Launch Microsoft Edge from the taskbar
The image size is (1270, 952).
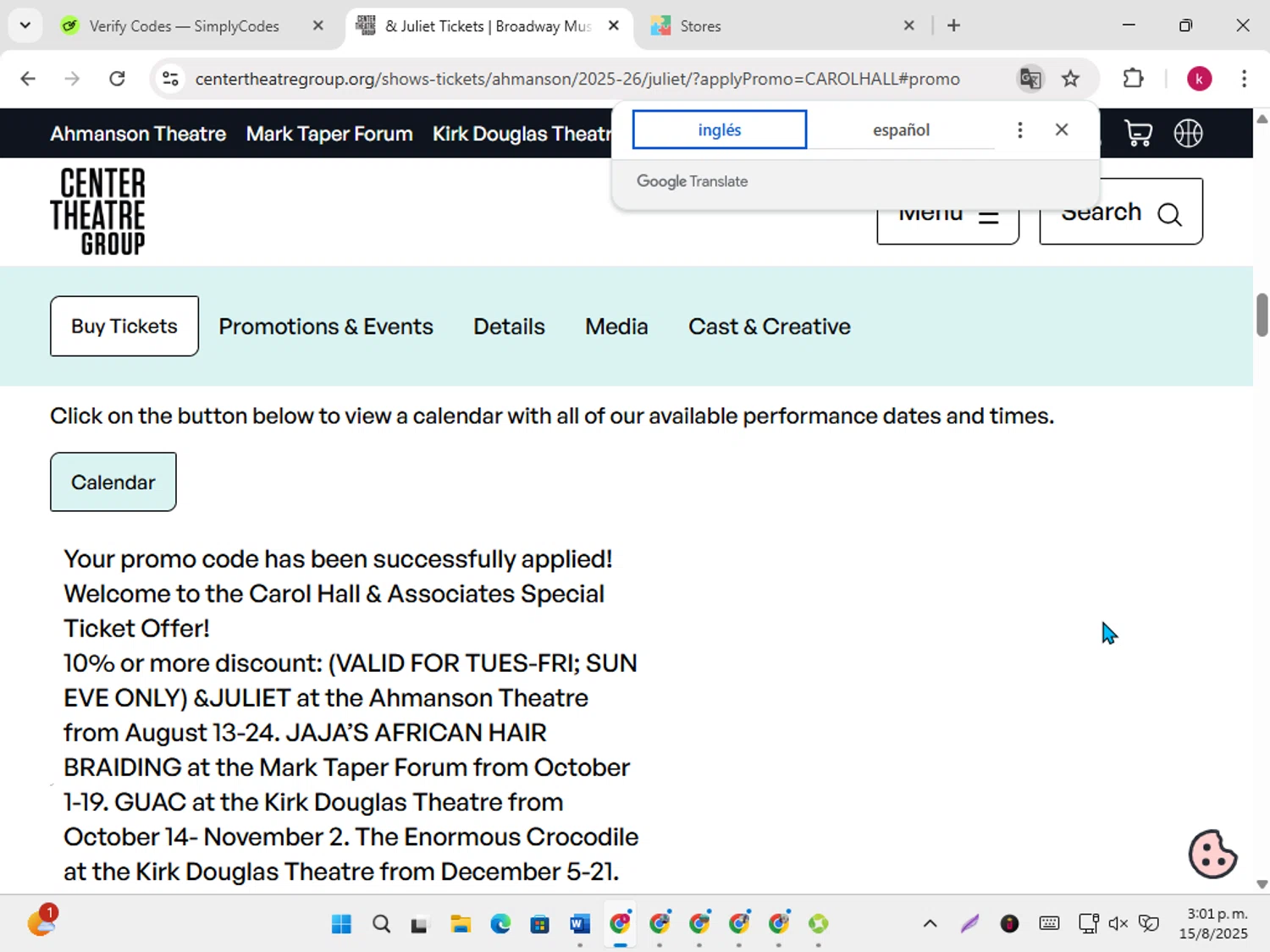(500, 924)
